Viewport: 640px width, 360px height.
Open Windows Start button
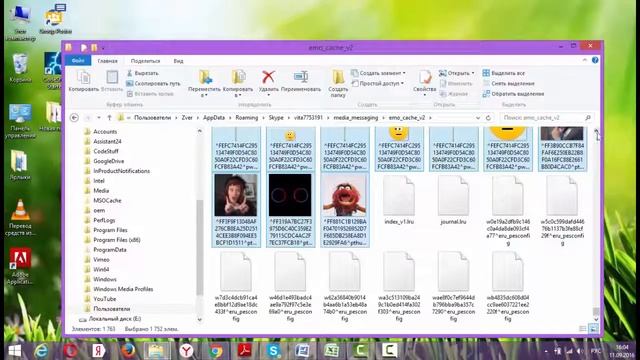coord(15,351)
